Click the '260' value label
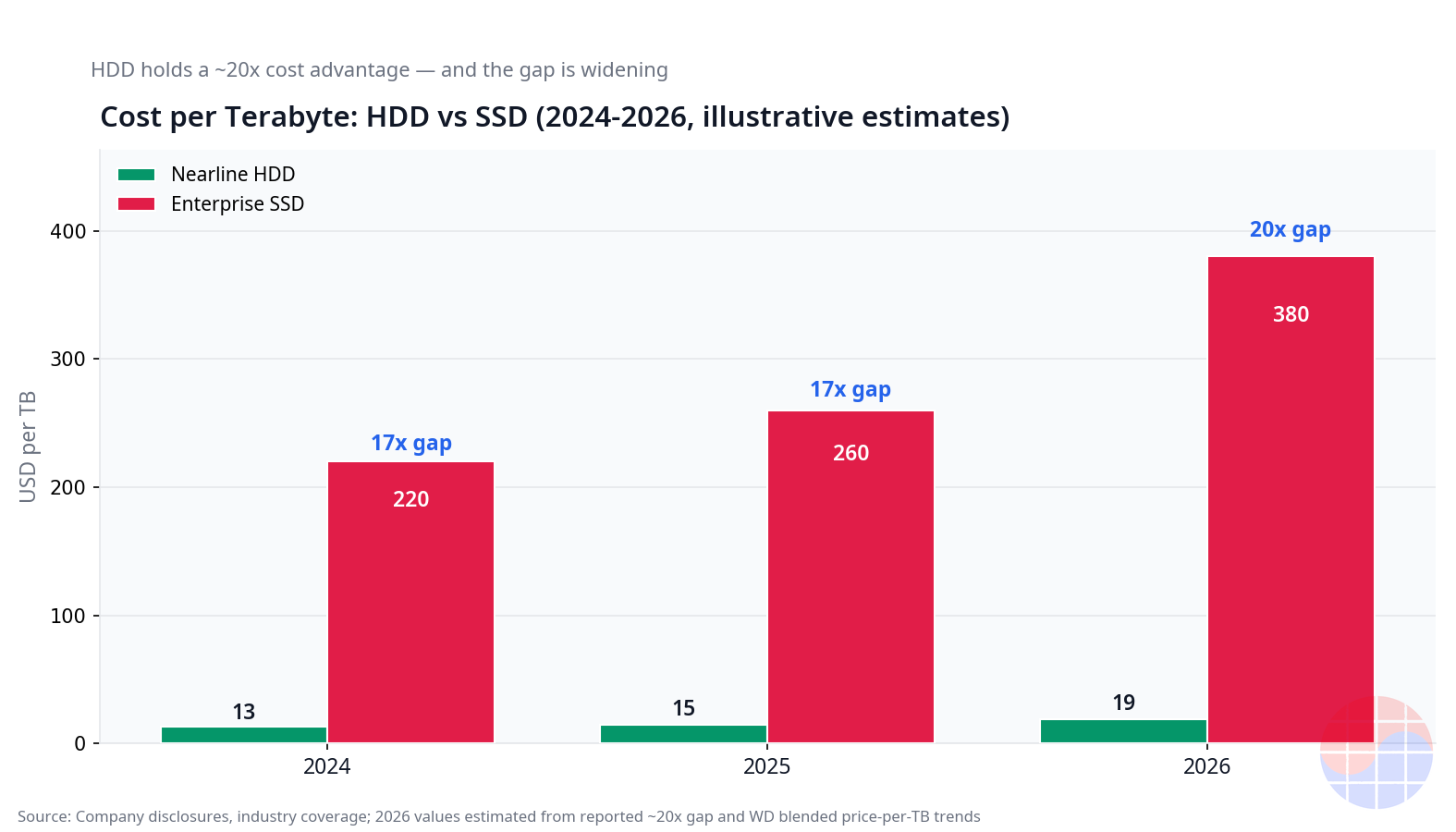This screenshot has width=1456, height=832. (850, 453)
